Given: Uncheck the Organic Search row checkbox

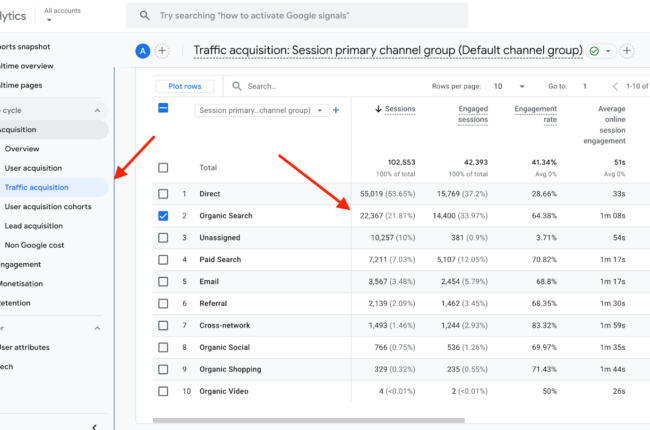Looking at the screenshot, I should pos(163,216).
